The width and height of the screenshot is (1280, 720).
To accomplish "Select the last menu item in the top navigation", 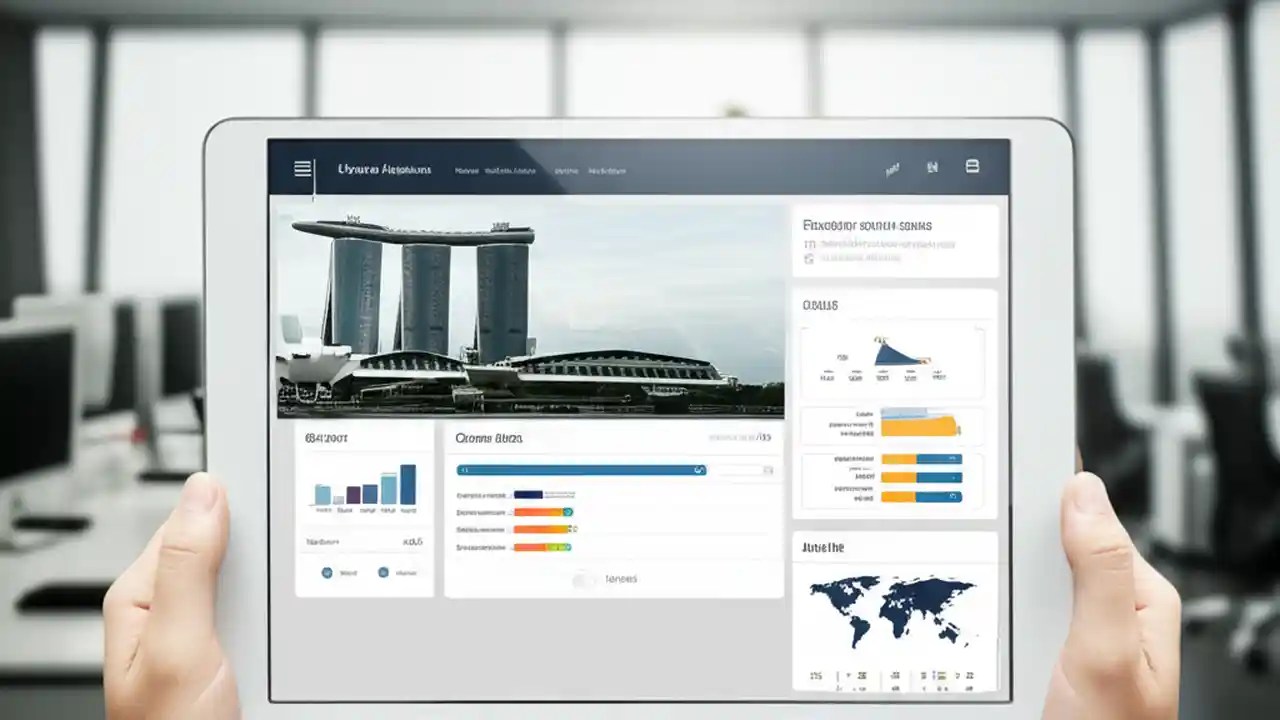I will [x=608, y=170].
